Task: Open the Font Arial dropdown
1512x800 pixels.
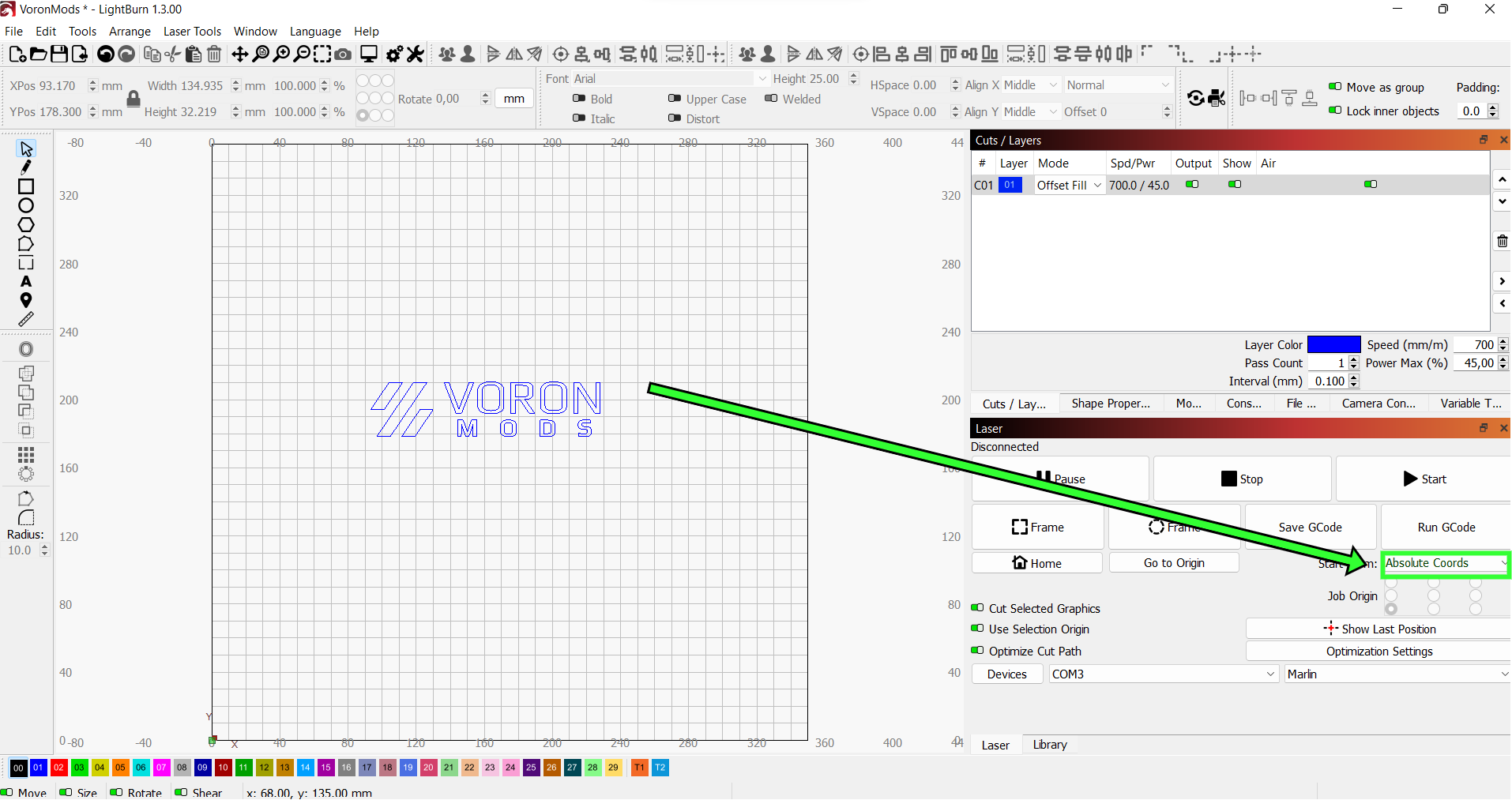Action: [x=670, y=78]
